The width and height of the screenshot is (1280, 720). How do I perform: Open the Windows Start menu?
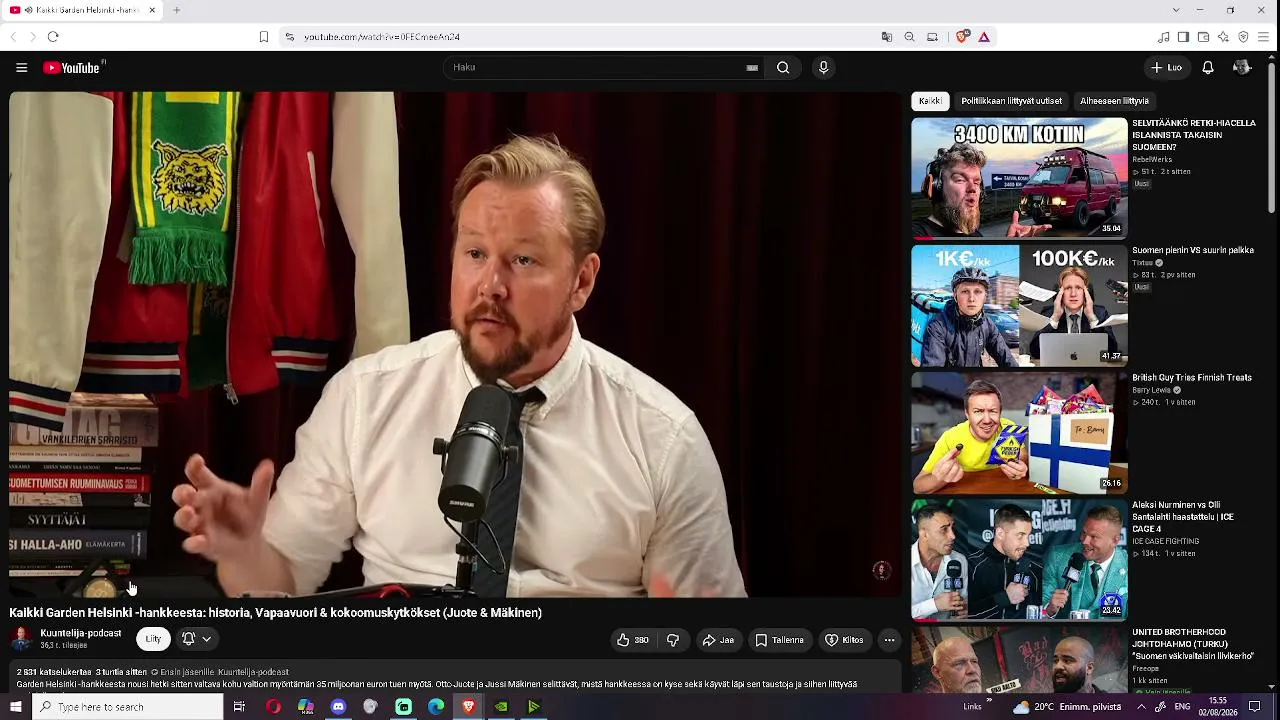[x=15, y=707]
